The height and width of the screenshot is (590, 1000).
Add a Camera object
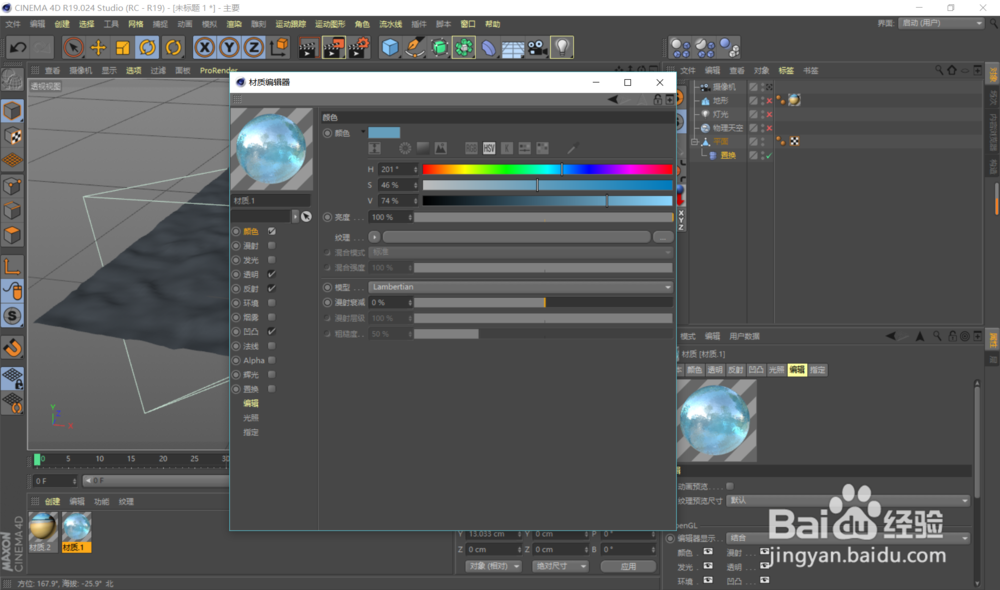pyautogui.click(x=537, y=47)
